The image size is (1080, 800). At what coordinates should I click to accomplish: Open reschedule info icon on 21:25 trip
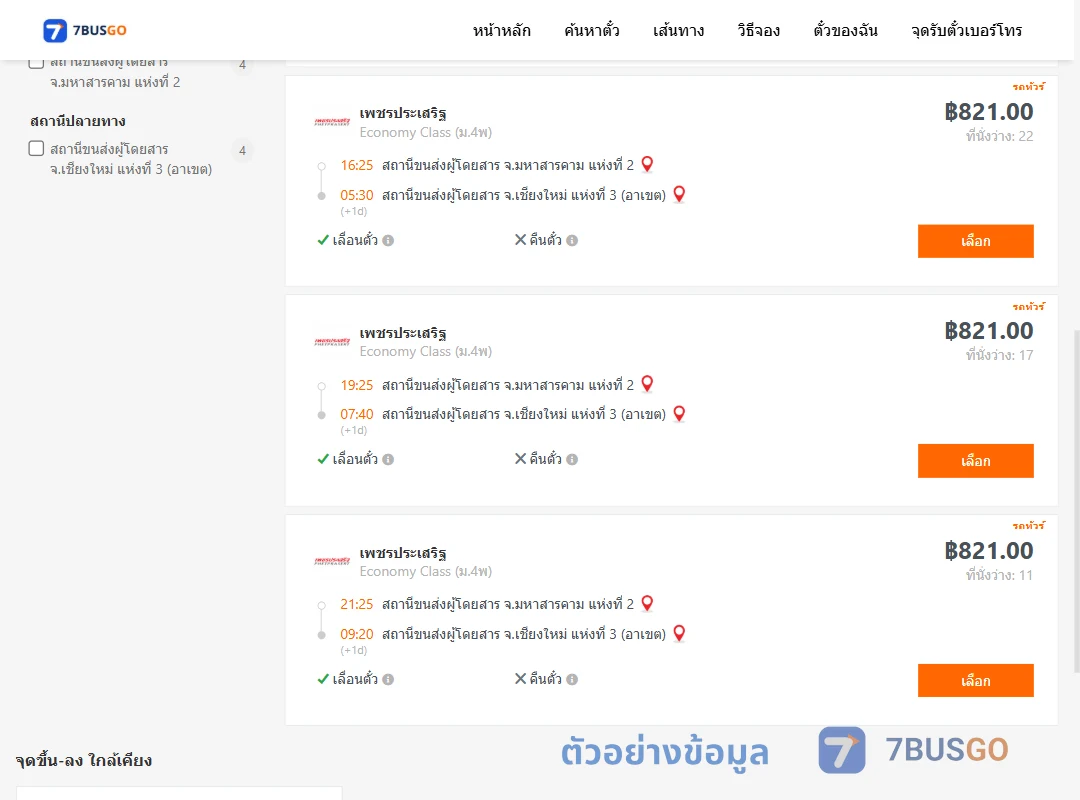(388, 679)
